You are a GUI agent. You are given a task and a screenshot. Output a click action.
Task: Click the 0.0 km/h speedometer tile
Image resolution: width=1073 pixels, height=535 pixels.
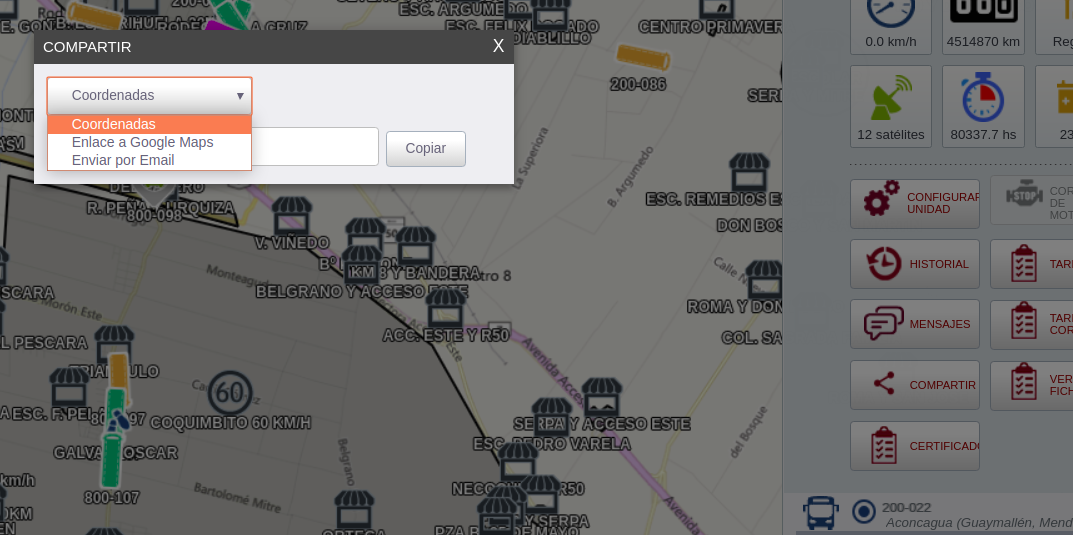pos(891,24)
